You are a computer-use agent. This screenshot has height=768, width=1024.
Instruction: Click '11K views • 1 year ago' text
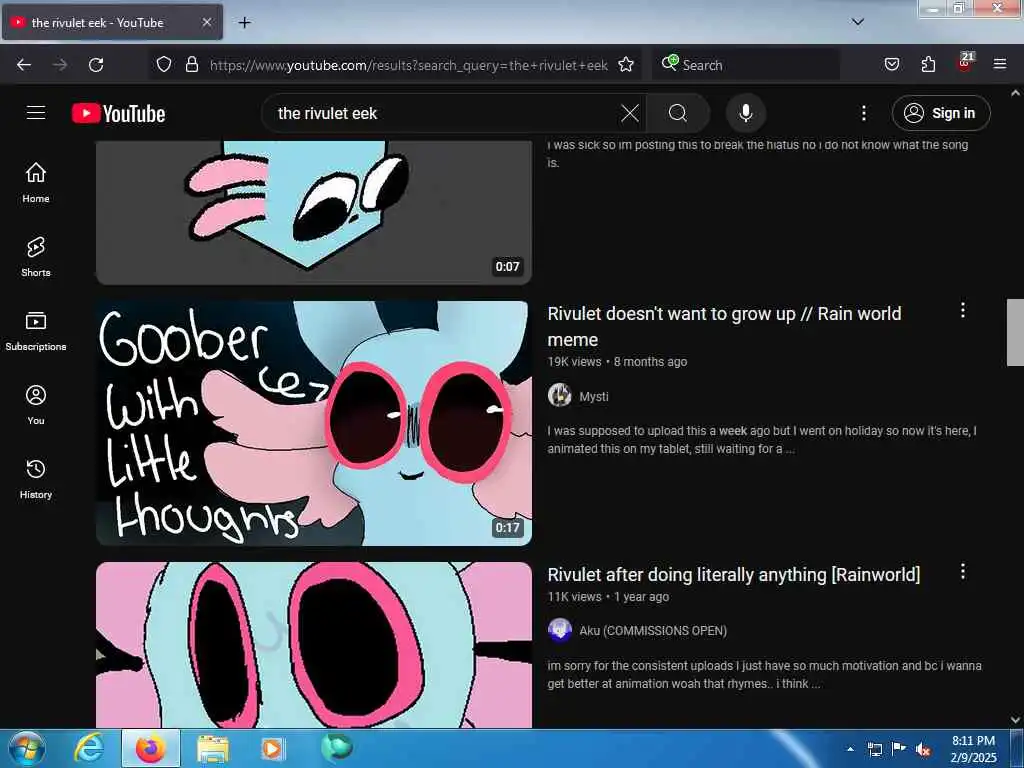[x=608, y=597]
